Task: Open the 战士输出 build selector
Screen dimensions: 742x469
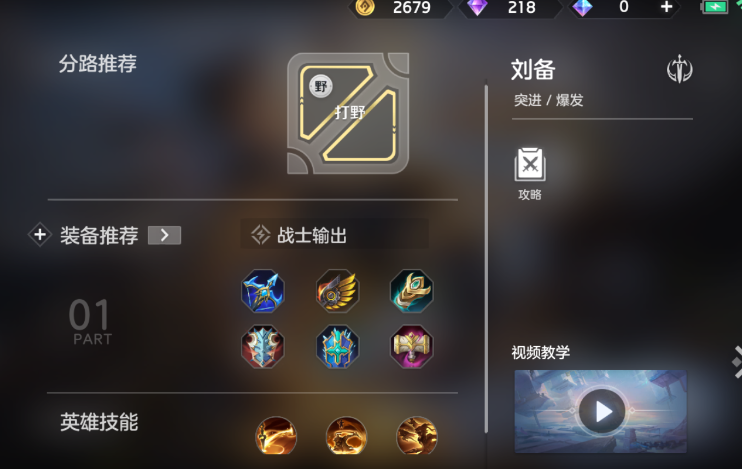Action: [x=335, y=235]
